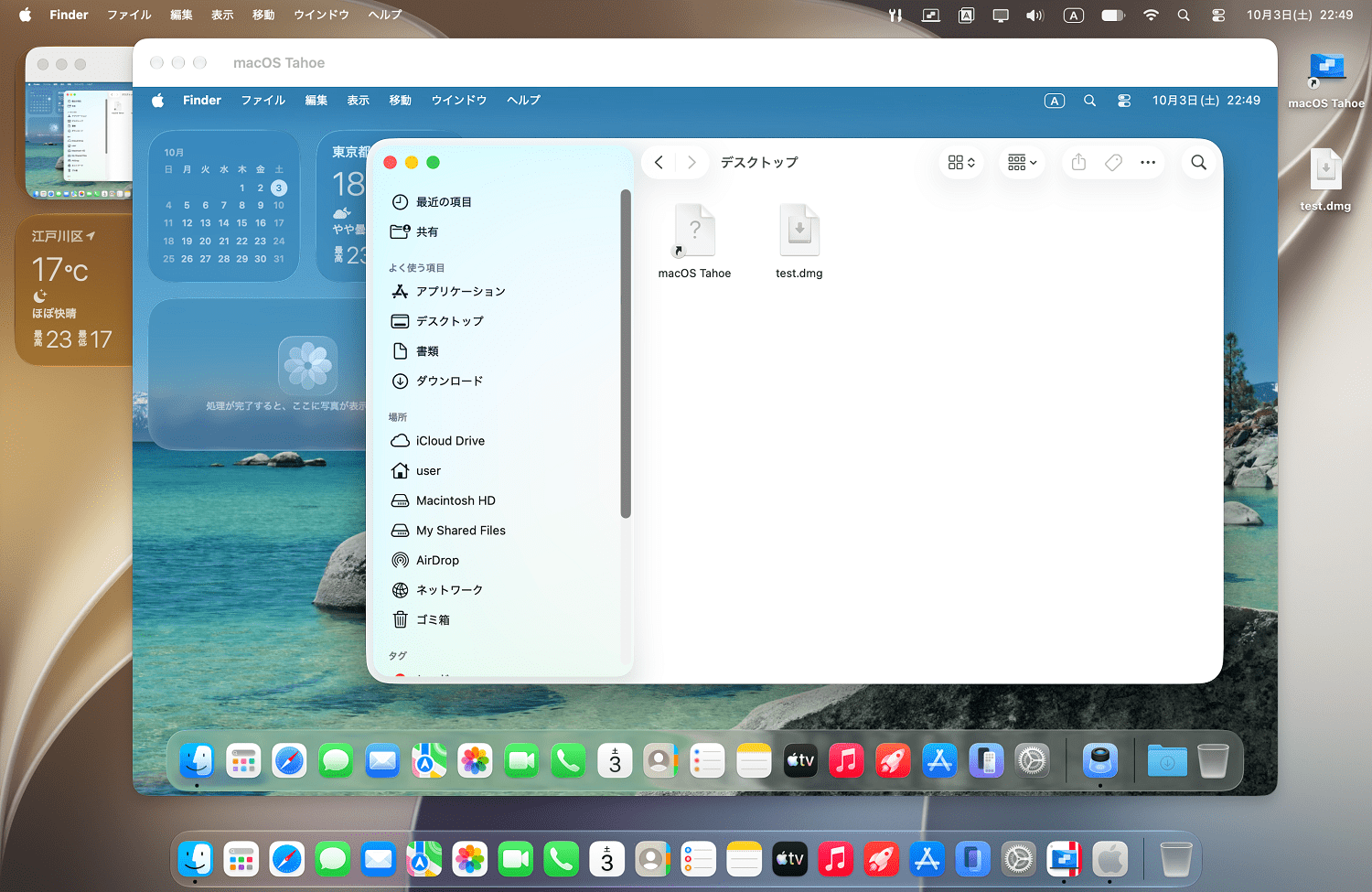This screenshot has height=892, width=1372.
Task: Open Control Center in host menu bar
Action: pos(1218,15)
